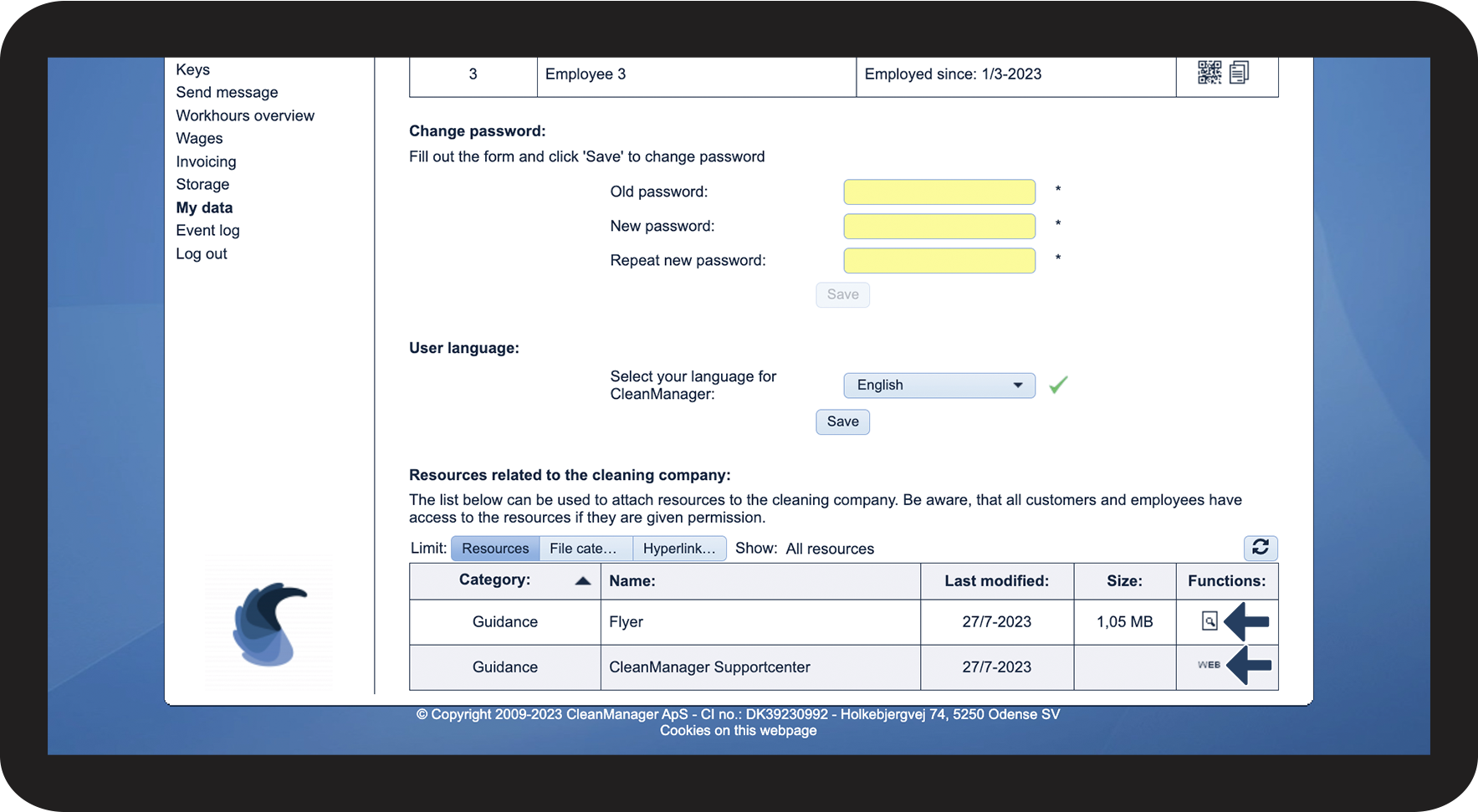The image size is (1478, 812).
Task: Save the selected user language
Action: coord(842,421)
